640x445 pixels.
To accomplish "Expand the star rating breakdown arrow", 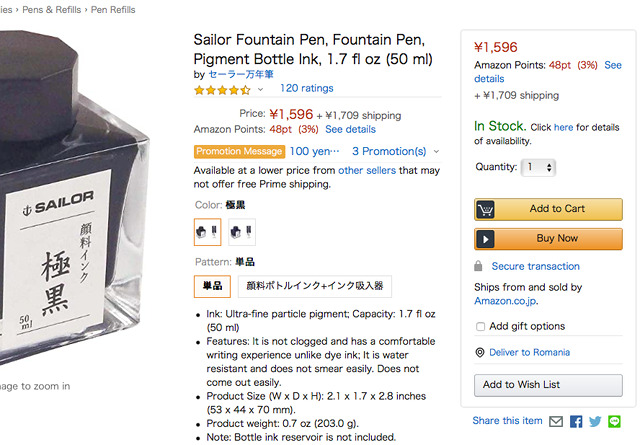I will pyautogui.click(x=260, y=89).
